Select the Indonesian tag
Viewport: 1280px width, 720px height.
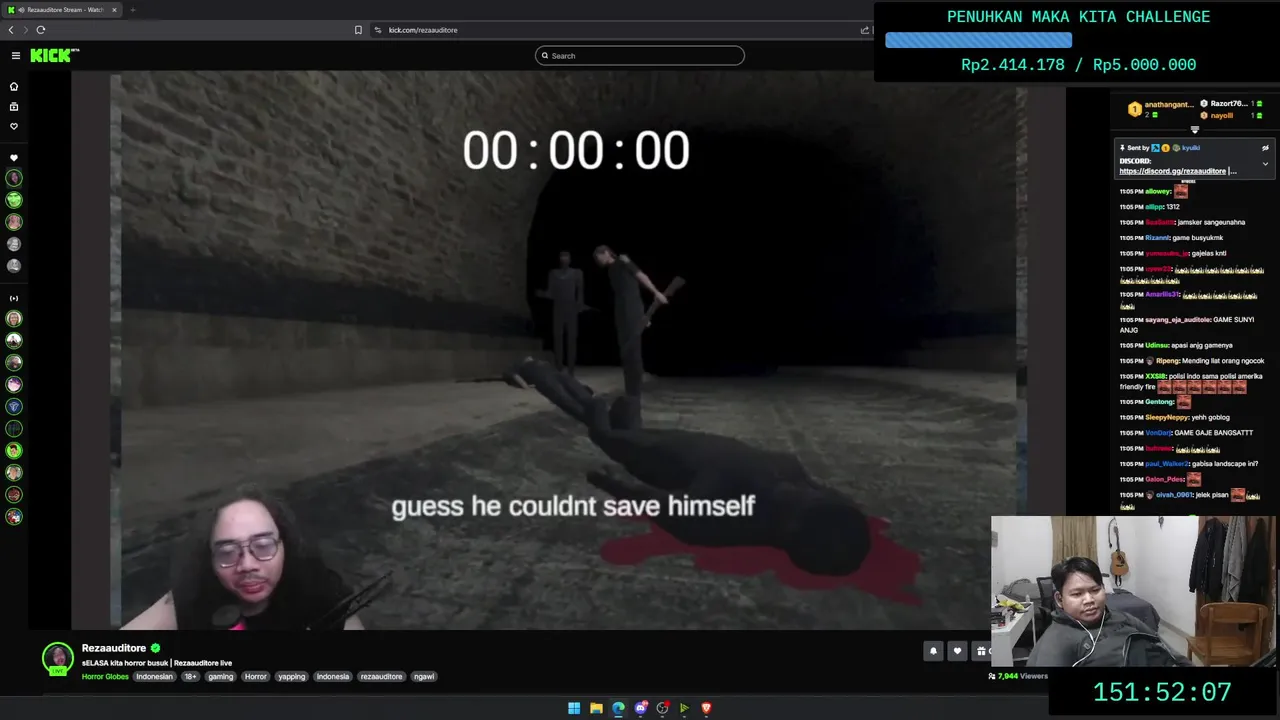(x=155, y=677)
